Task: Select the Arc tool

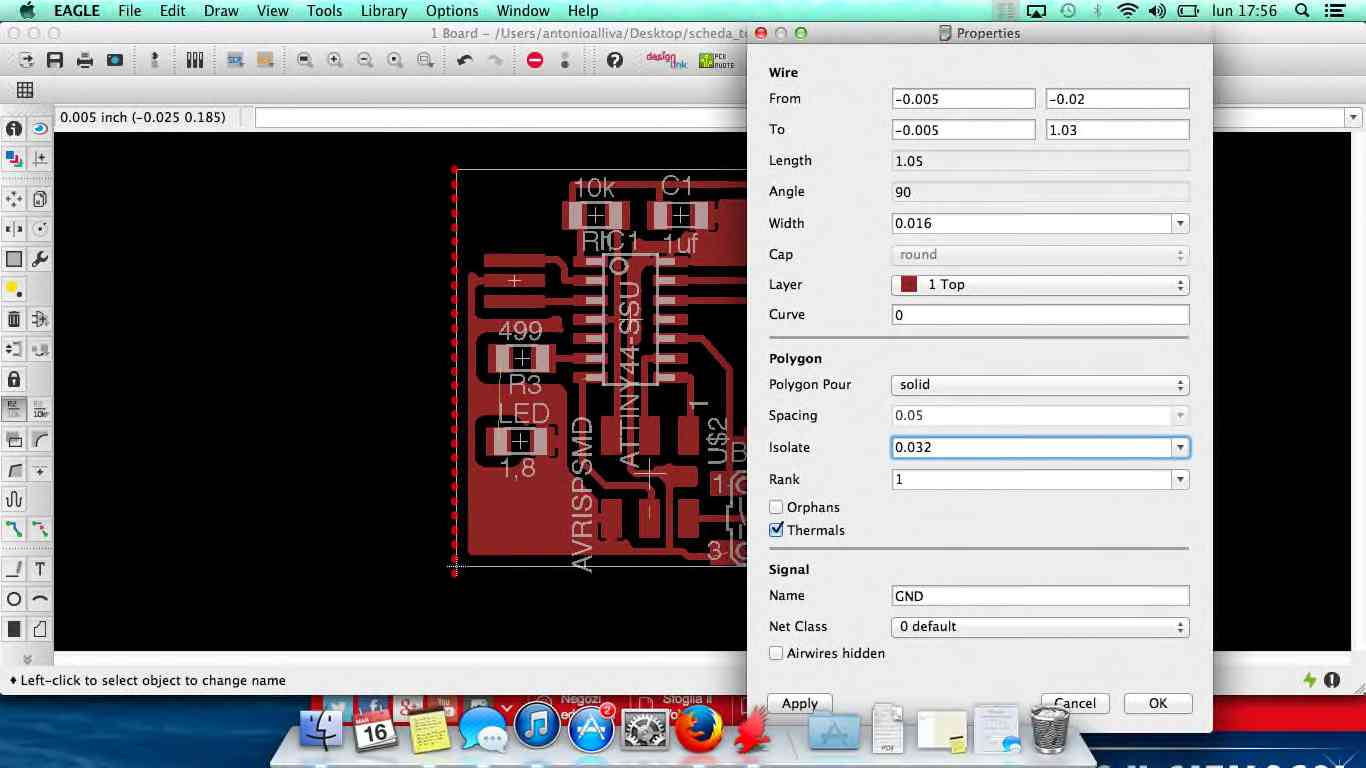Action: [40, 599]
